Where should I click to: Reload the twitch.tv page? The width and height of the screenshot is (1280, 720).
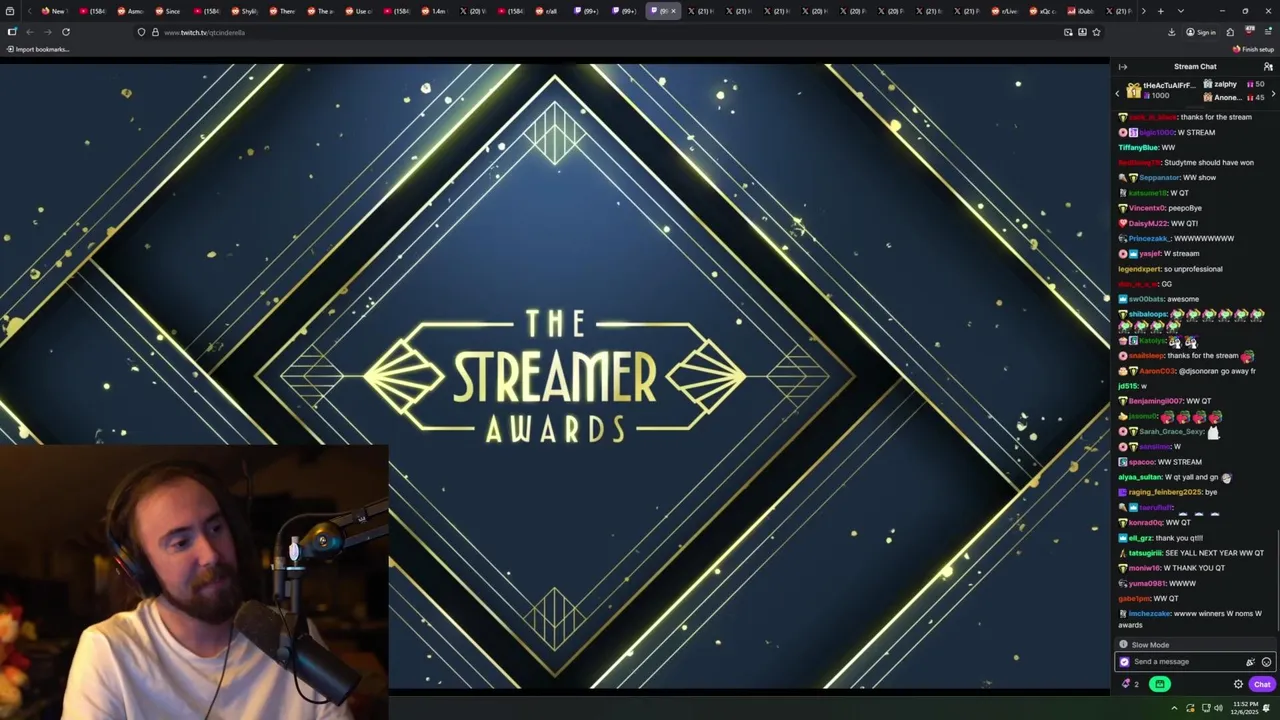(66, 32)
